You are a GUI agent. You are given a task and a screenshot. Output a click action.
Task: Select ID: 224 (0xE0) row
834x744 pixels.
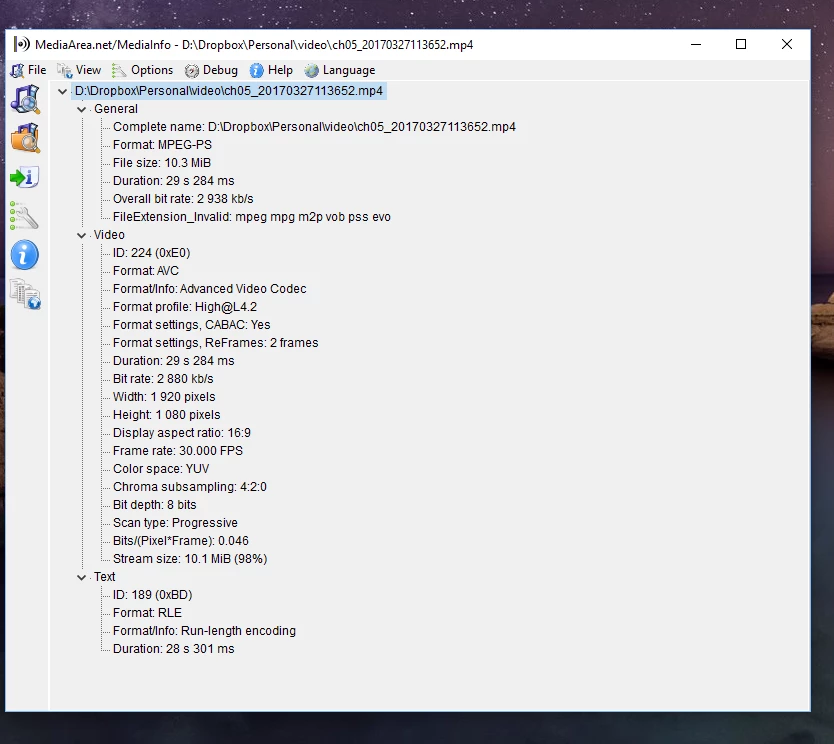click(152, 253)
